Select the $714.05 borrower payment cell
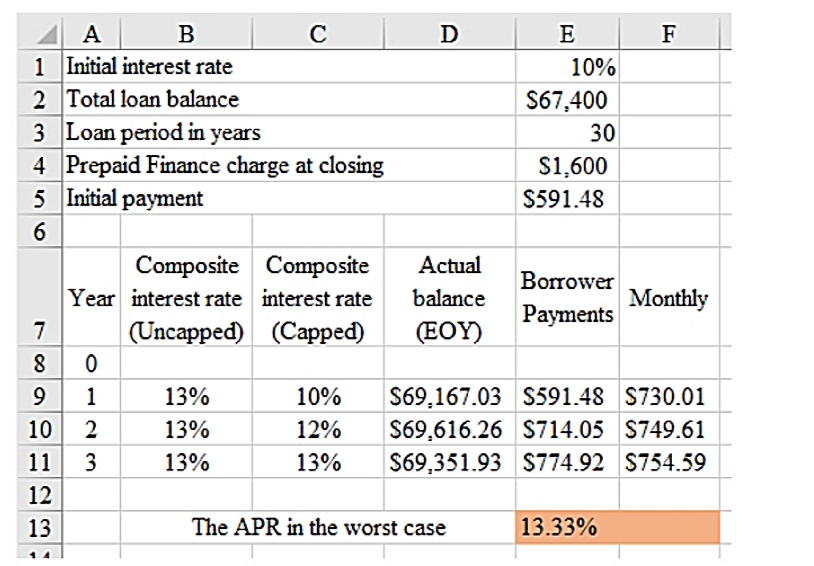This screenshot has width=814, height=566. point(565,430)
